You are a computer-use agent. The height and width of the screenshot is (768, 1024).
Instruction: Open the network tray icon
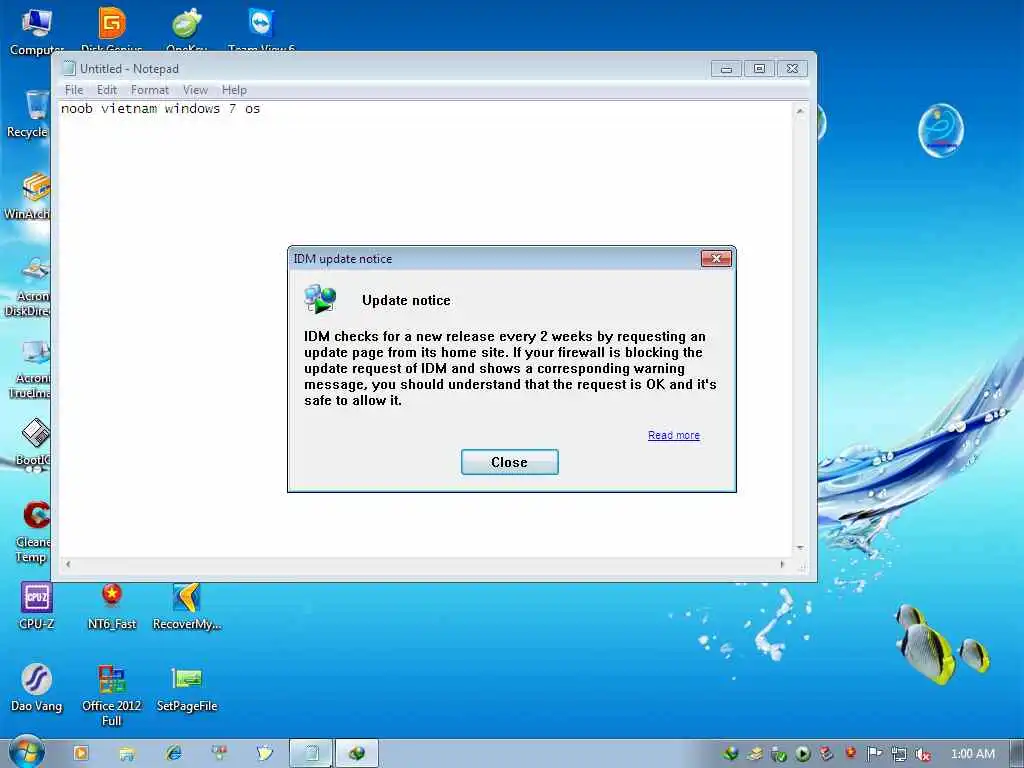[x=899, y=754]
